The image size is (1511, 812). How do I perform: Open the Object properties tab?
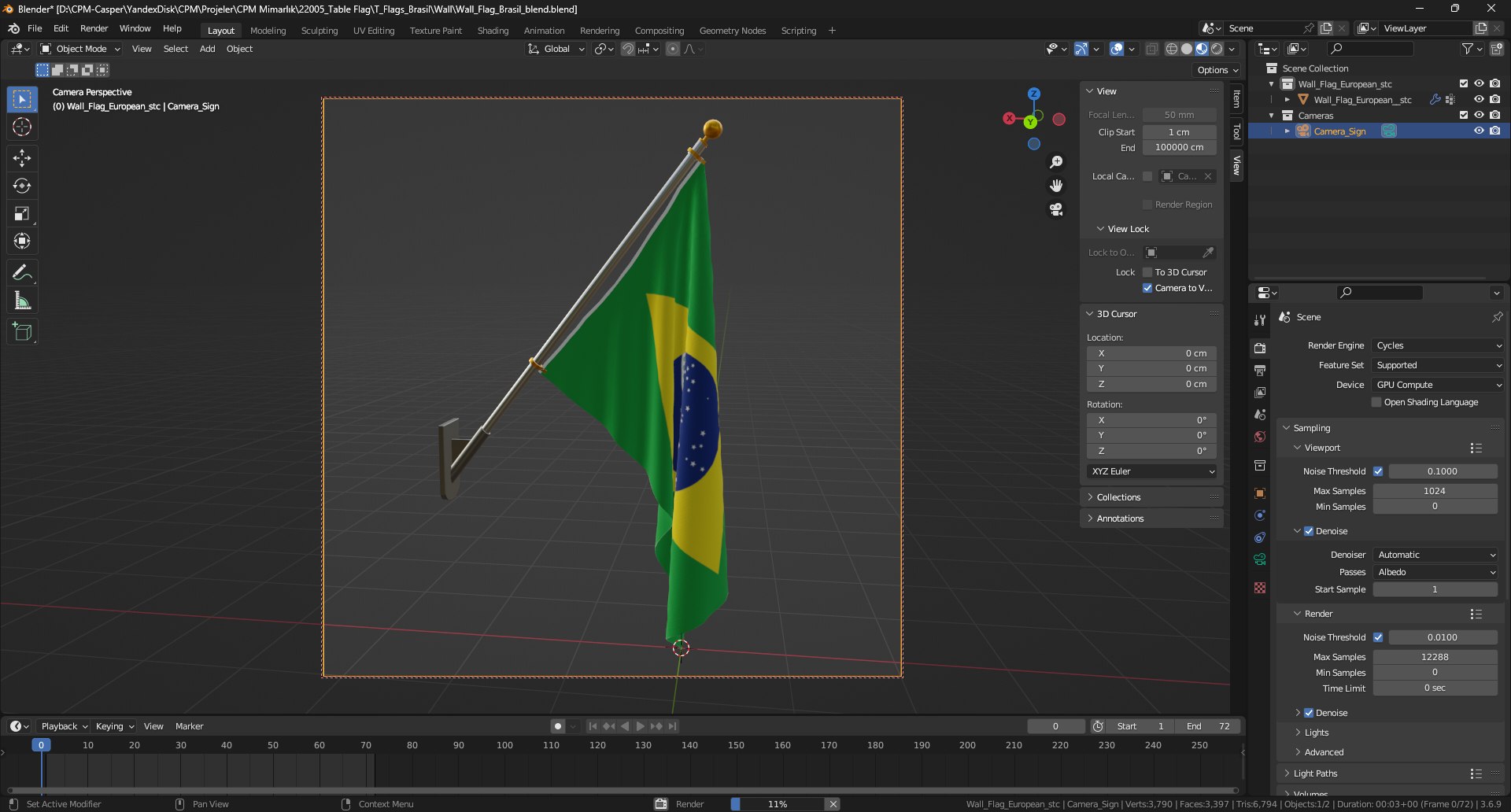(x=1260, y=493)
